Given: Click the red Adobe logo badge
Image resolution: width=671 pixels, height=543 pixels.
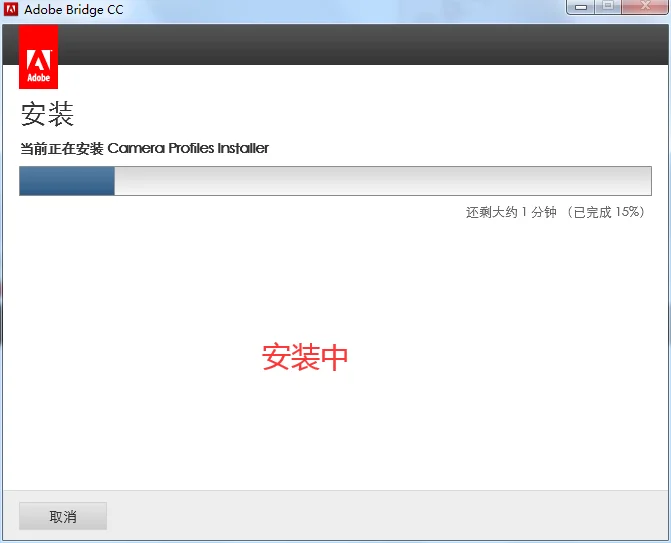Looking at the screenshot, I should click(x=39, y=57).
